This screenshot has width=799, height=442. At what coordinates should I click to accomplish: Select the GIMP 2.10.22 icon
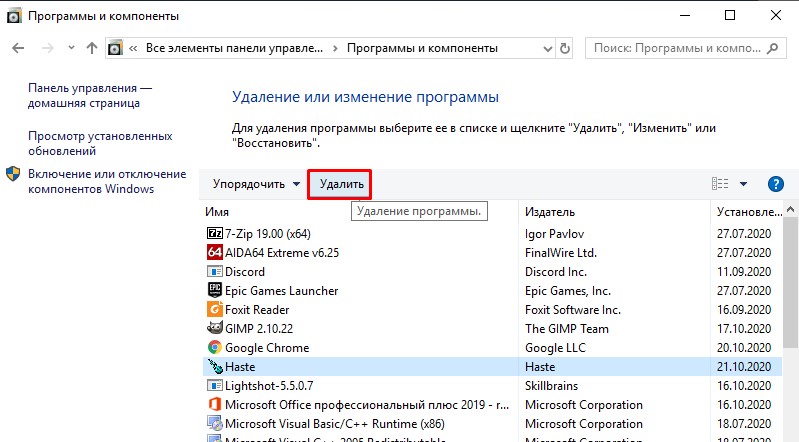(214, 328)
